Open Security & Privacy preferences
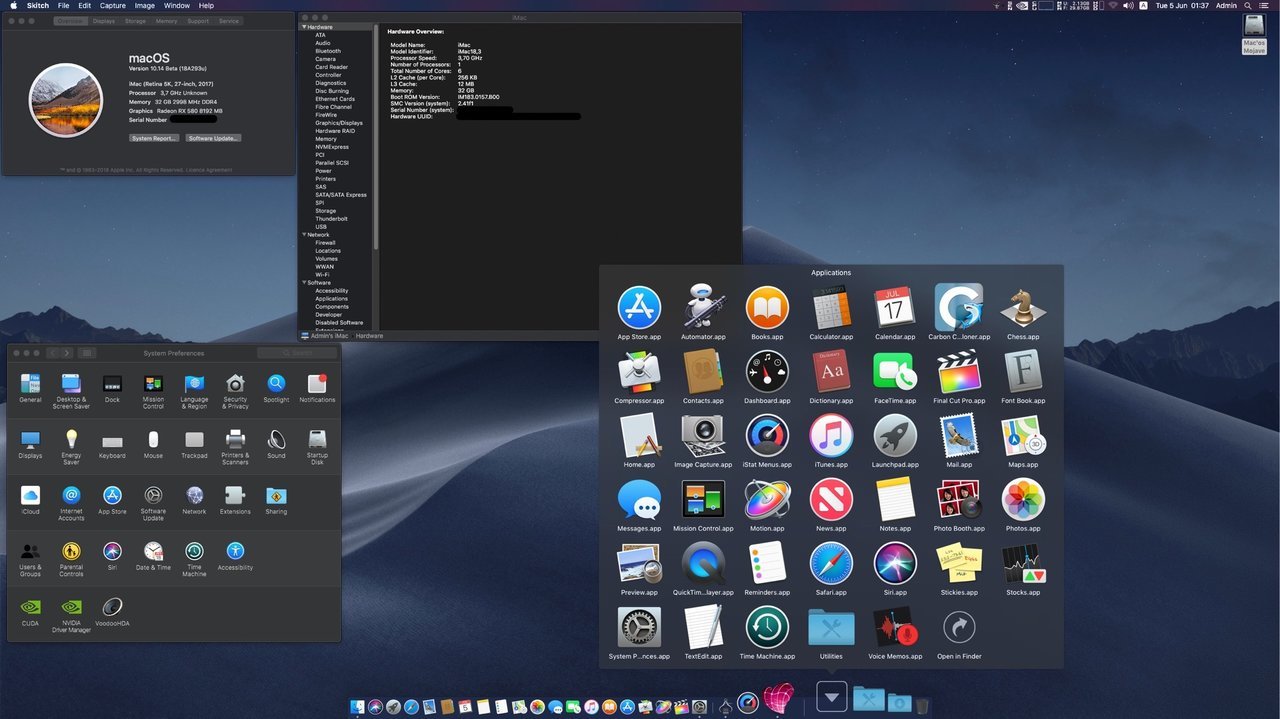Screen dimensions: 1280x719 click(x=235, y=391)
